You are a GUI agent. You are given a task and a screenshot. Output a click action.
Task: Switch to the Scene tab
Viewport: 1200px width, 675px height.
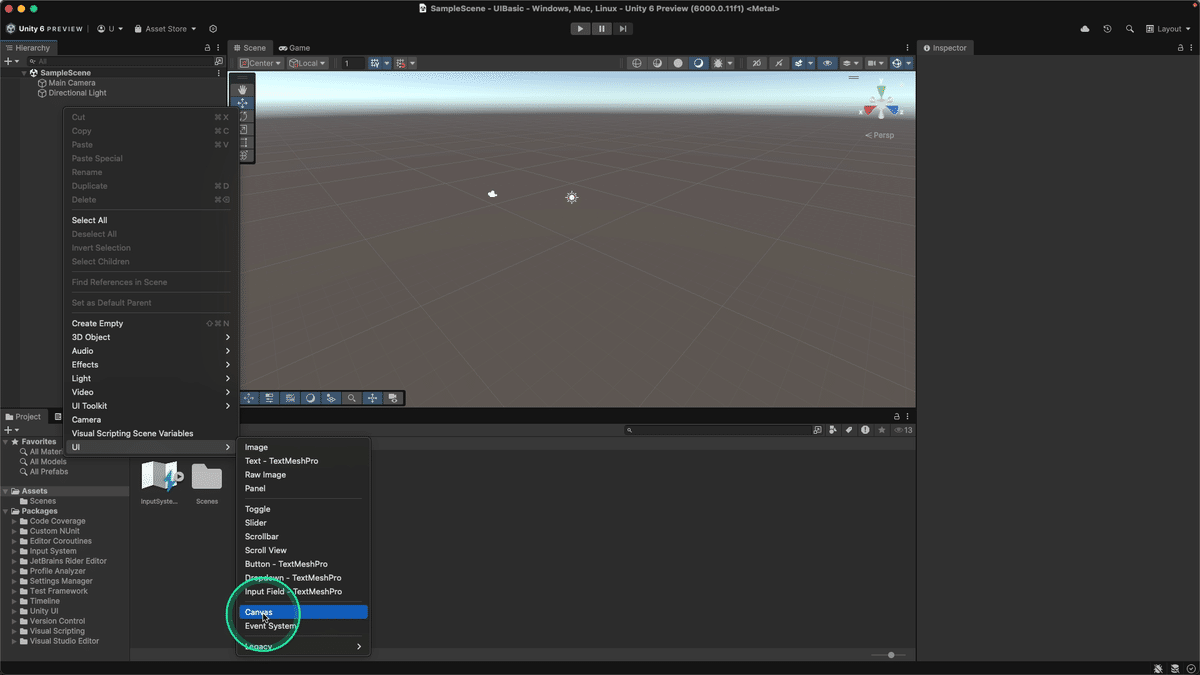(250, 48)
